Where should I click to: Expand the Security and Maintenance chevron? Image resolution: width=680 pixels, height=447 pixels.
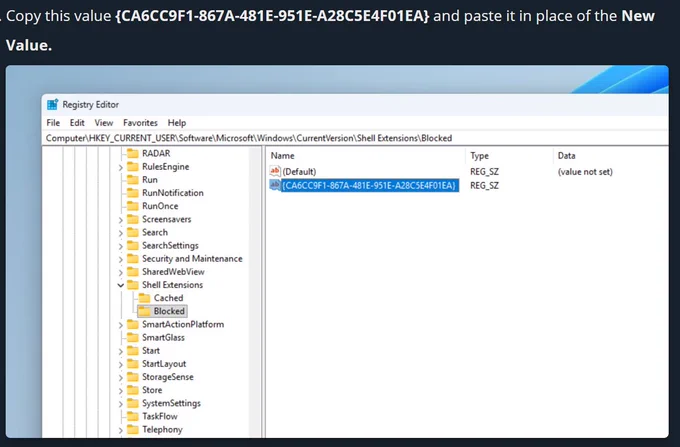(x=121, y=259)
